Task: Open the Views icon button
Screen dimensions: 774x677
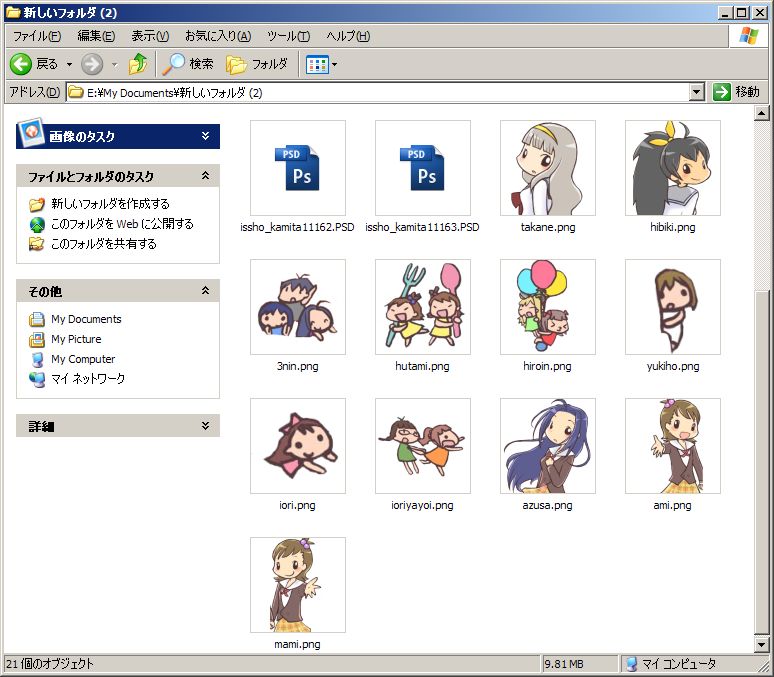Action: [317, 64]
